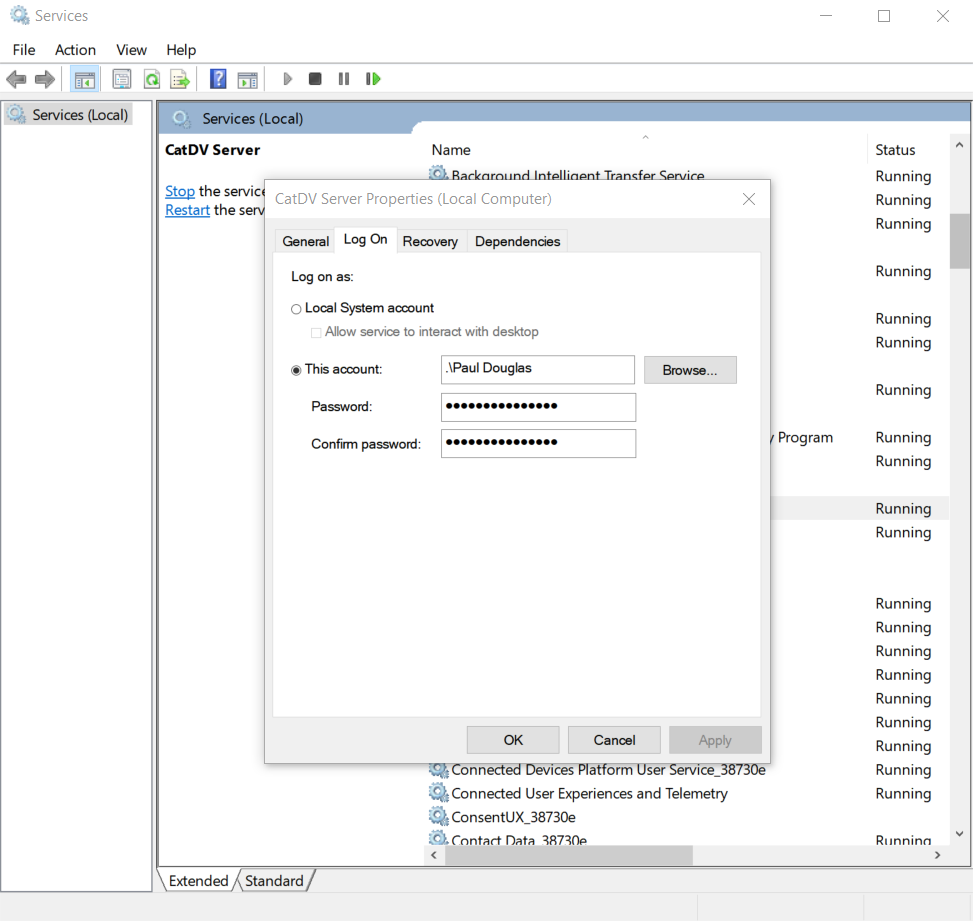The height and width of the screenshot is (921, 973).
Task: Switch to the Standard view tab
Action: point(274,881)
